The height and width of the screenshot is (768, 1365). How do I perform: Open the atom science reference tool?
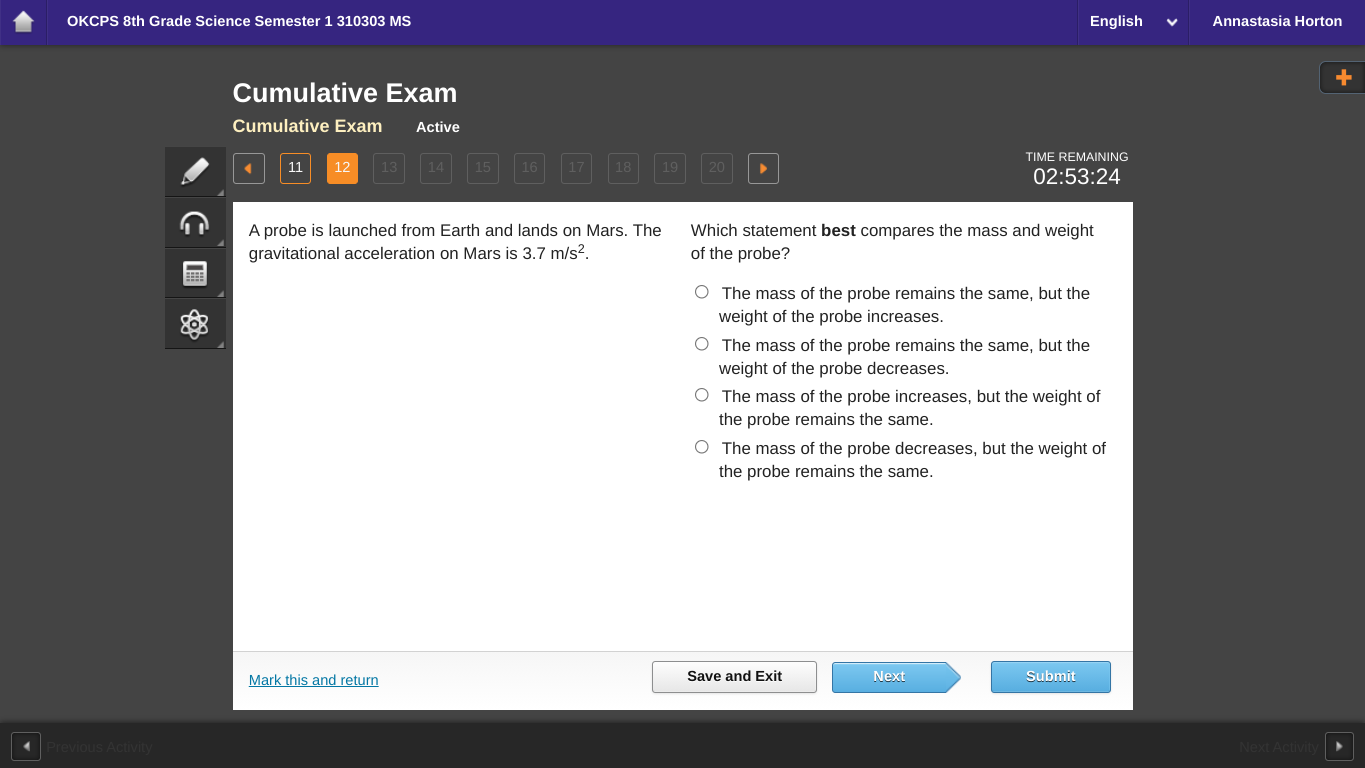click(x=195, y=324)
